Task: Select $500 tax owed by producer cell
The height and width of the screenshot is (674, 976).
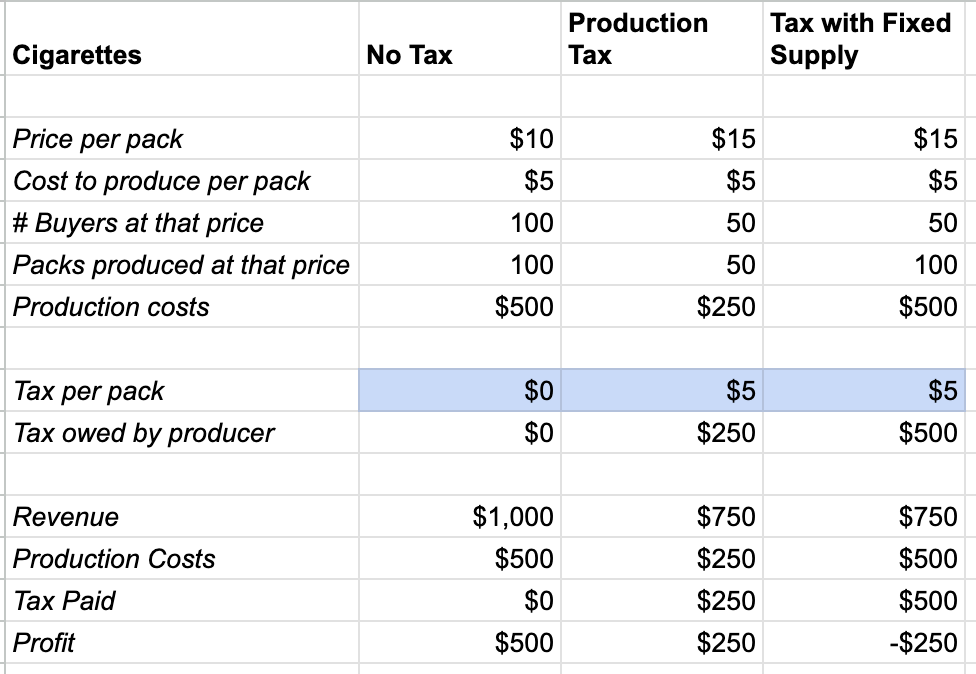Action: 864,433
